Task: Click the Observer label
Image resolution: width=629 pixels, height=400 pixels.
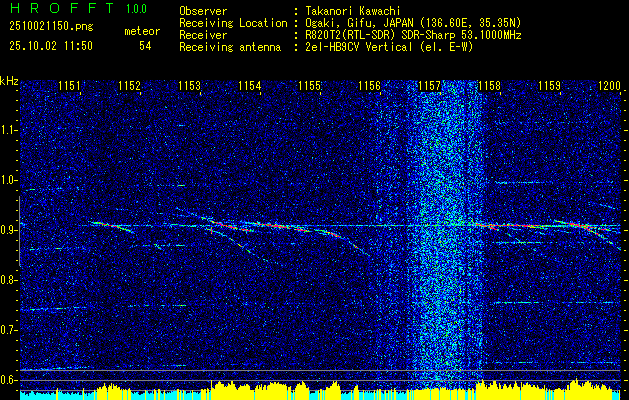Action: 203,11
